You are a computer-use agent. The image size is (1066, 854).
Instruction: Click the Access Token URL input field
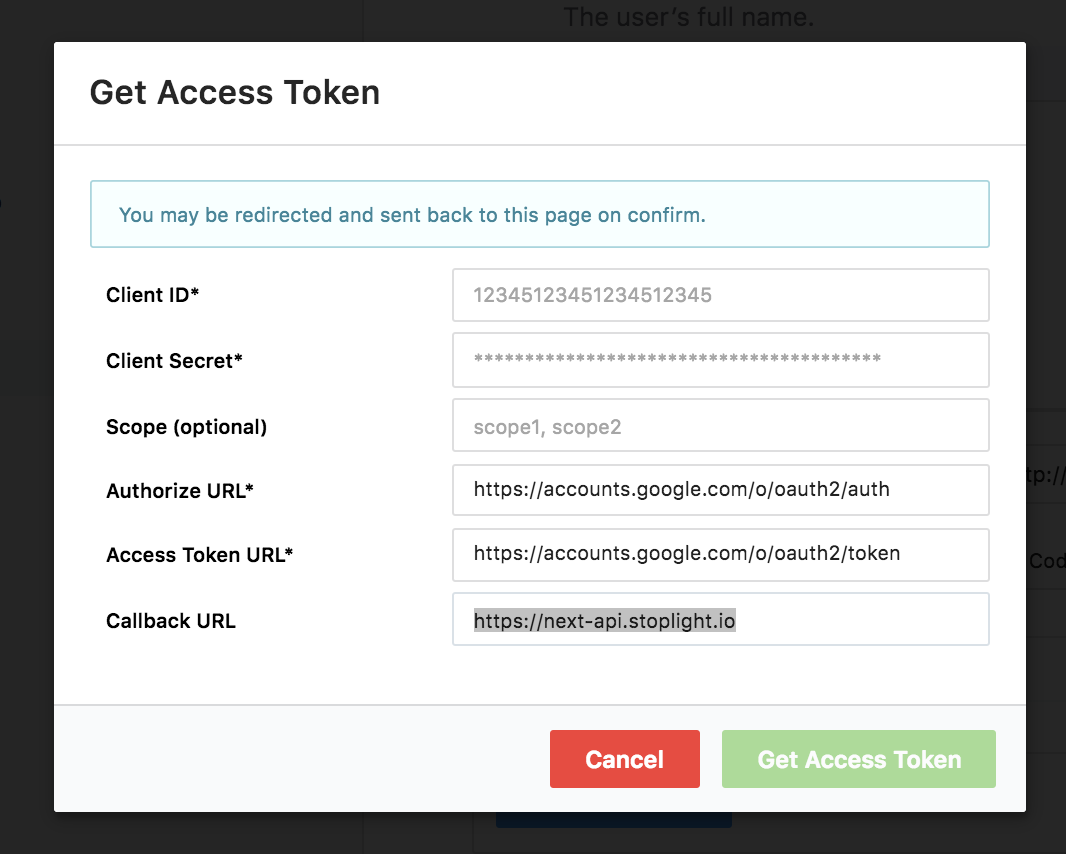point(720,554)
